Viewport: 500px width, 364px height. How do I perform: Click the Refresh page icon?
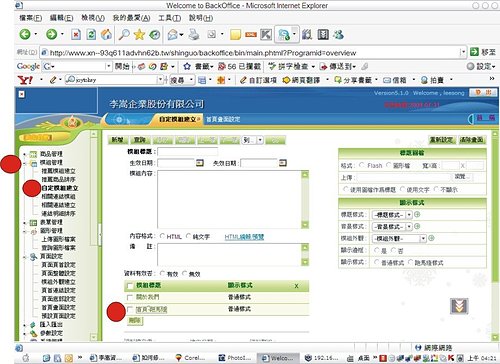(x=91, y=34)
